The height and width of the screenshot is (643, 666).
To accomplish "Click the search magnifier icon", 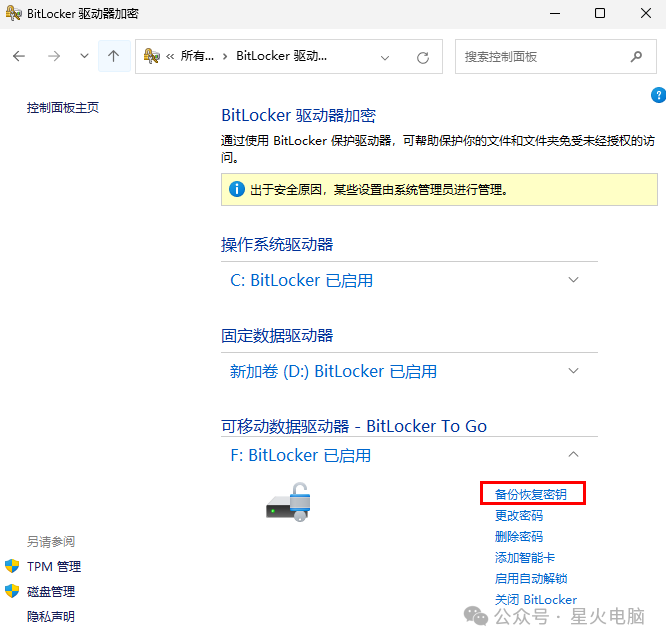I will 636,56.
